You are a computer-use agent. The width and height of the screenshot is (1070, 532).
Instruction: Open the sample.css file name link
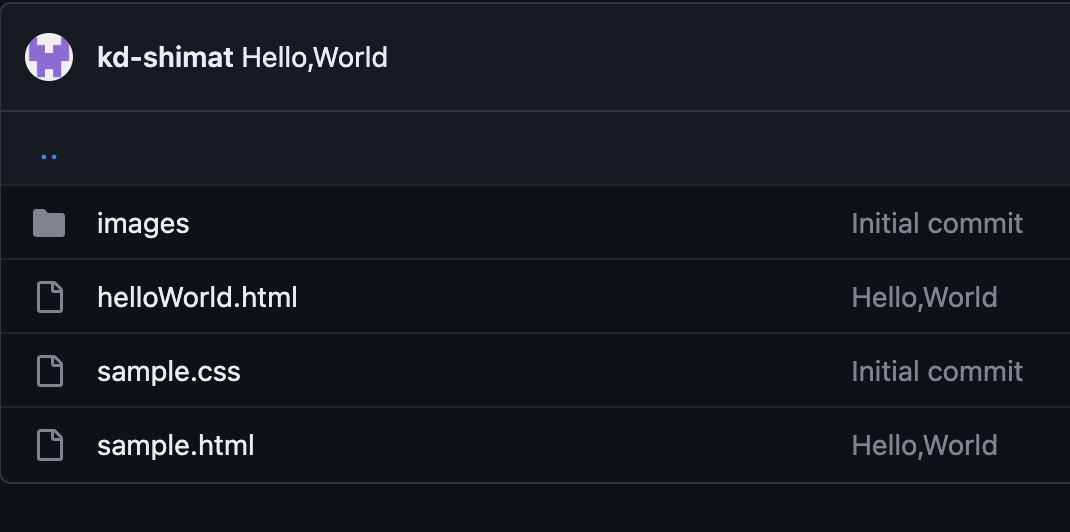[x=169, y=371]
